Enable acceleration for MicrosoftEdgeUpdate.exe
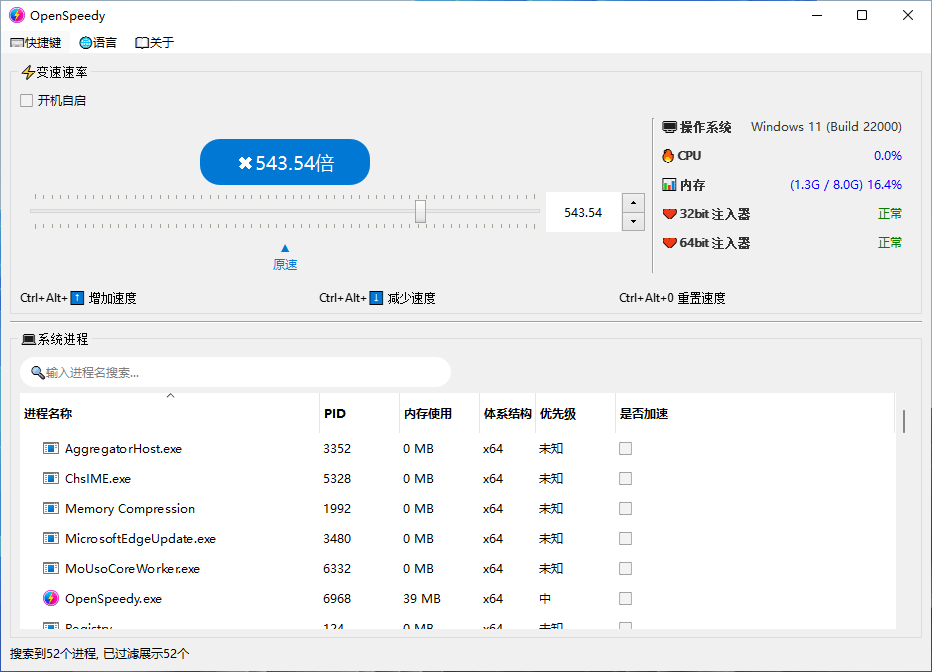The height and width of the screenshot is (672, 932). coord(625,538)
